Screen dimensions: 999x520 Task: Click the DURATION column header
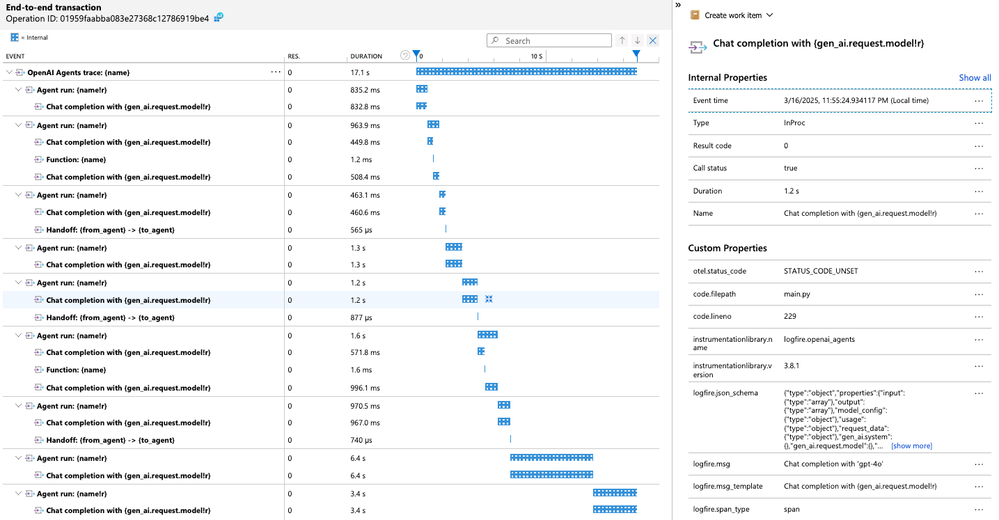coord(366,56)
